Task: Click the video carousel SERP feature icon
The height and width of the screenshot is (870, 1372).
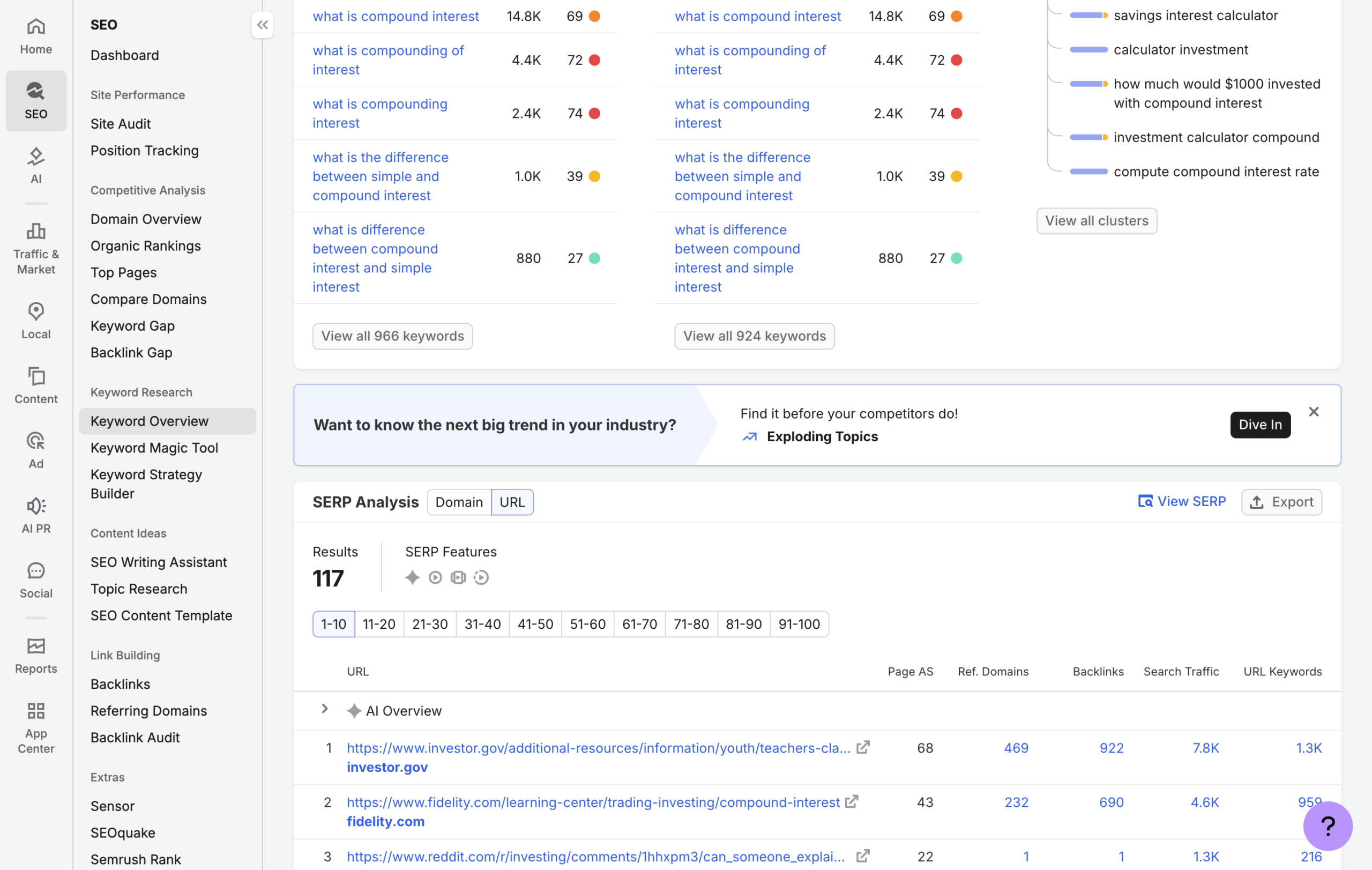Action: (458, 577)
